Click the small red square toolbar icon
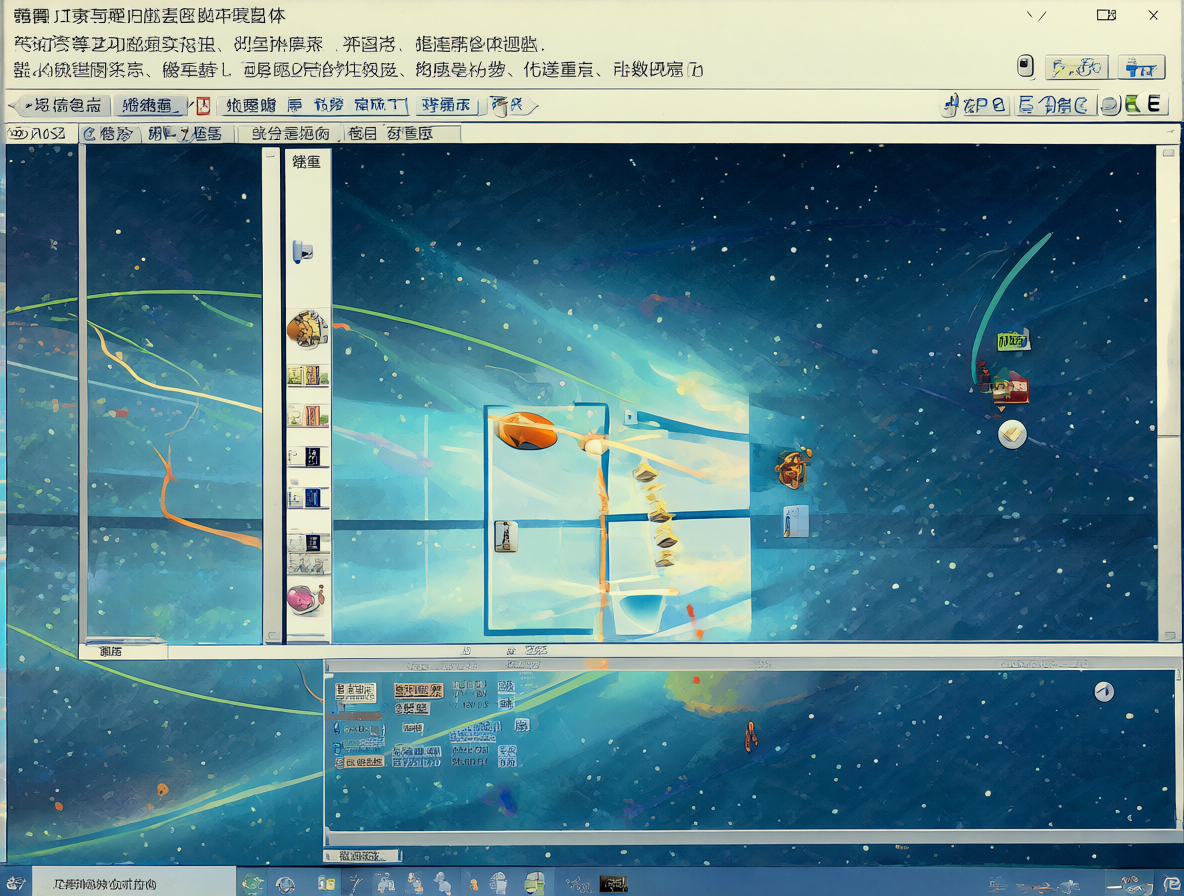 tap(202, 106)
